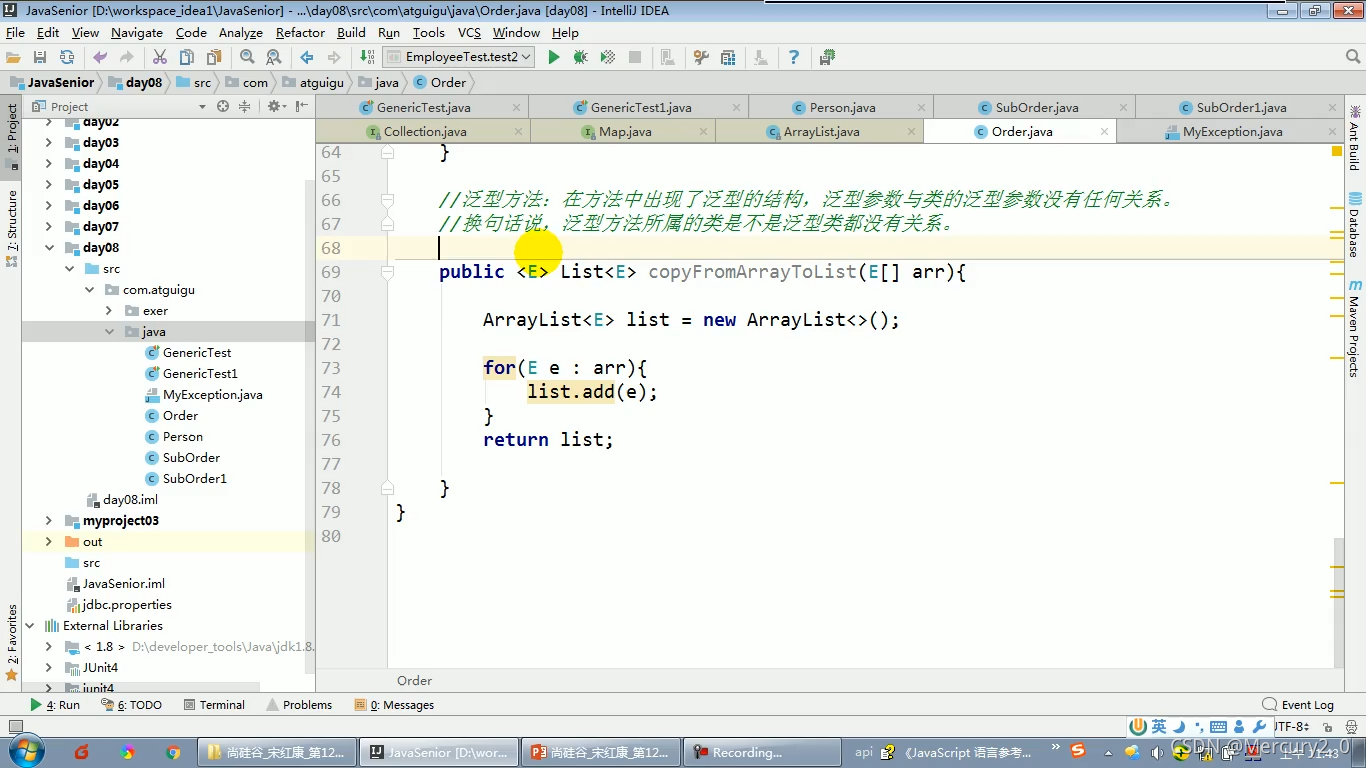Open the Analyze menu
The image size is (1366, 768).
click(x=240, y=32)
